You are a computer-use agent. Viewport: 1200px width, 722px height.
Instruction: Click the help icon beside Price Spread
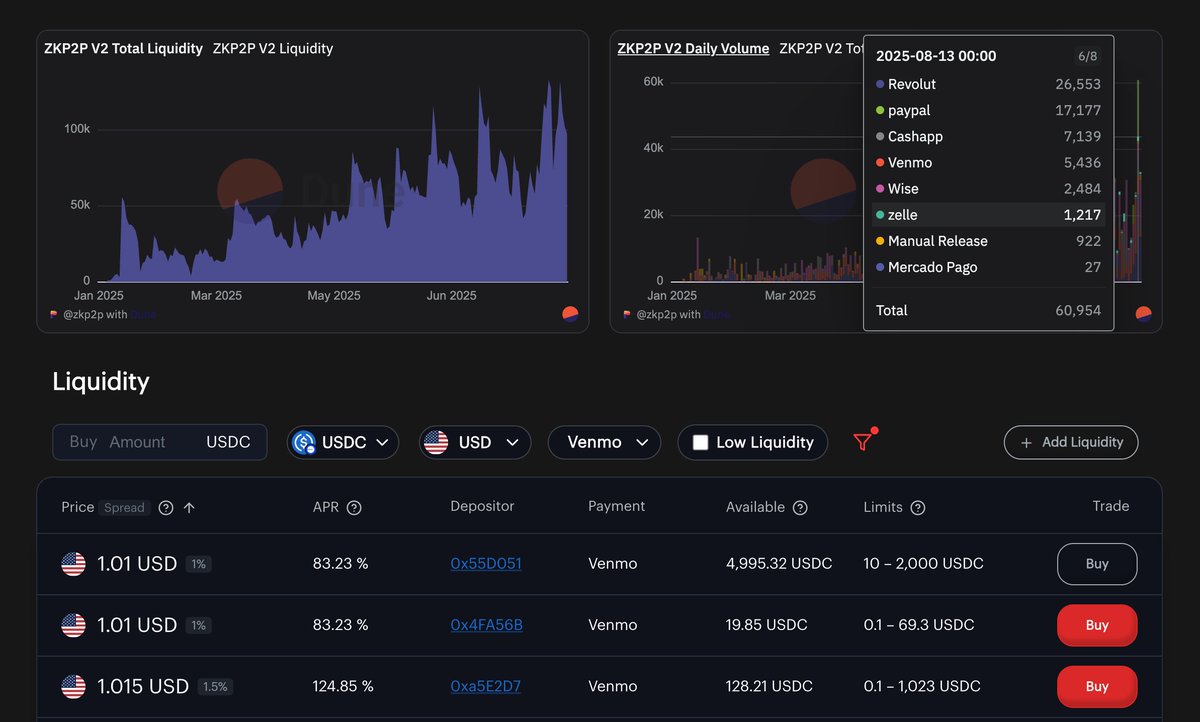coord(166,508)
